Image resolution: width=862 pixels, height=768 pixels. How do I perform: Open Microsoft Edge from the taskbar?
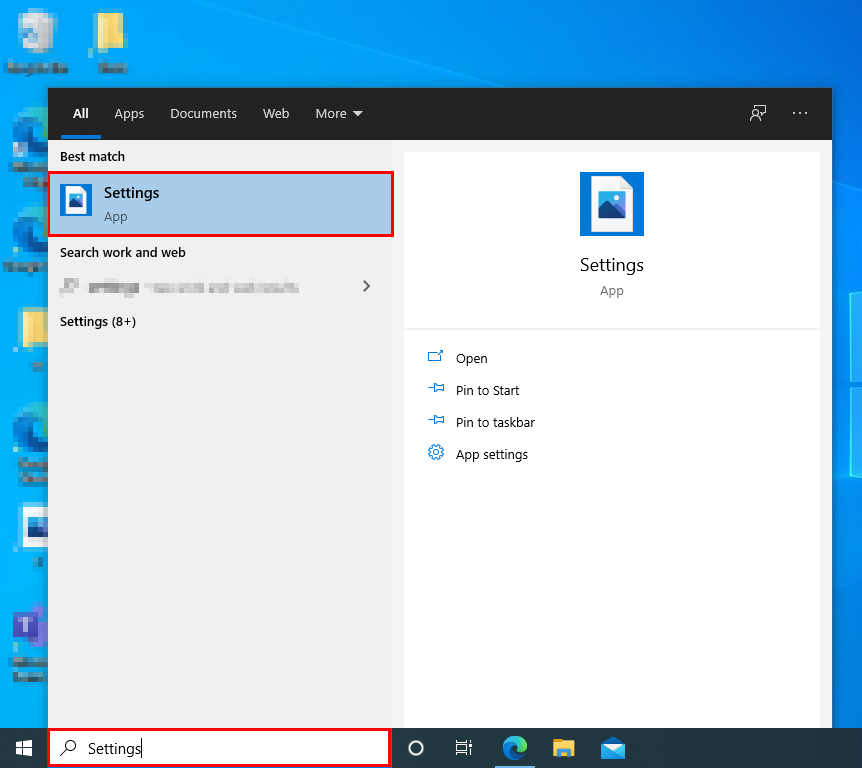tap(515, 748)
